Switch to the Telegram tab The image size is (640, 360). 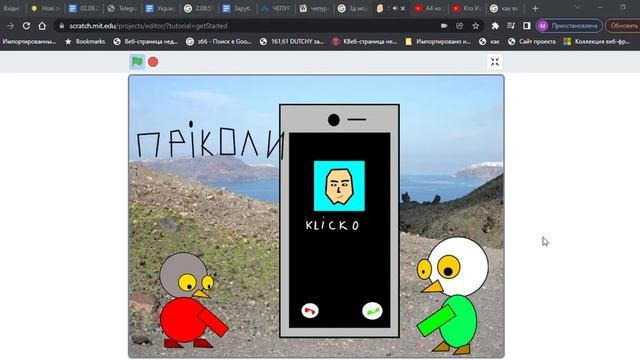[122, 8]
